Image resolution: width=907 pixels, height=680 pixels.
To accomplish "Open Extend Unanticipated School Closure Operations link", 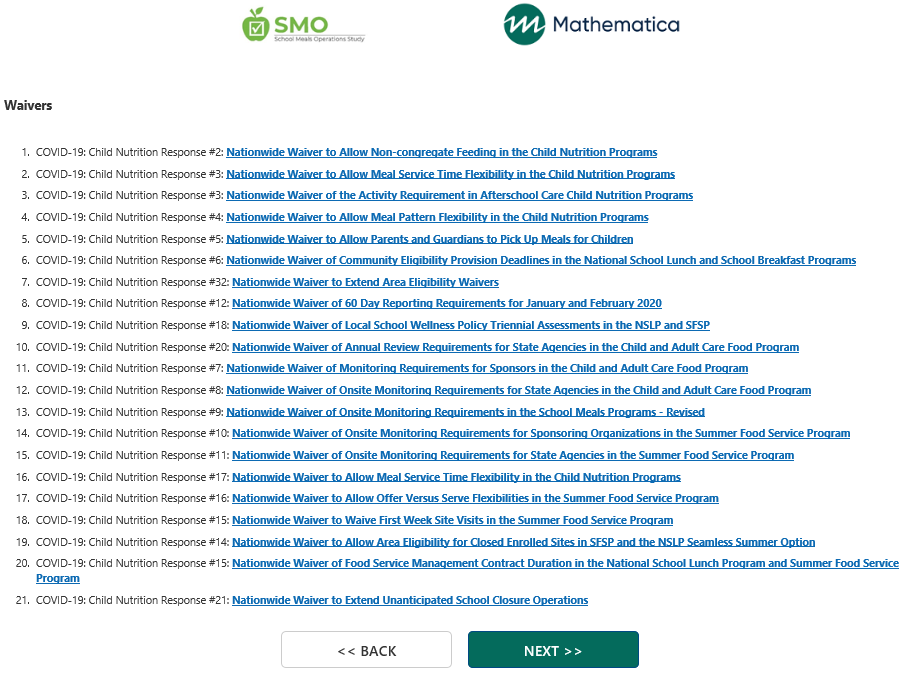I will (410, 601).
